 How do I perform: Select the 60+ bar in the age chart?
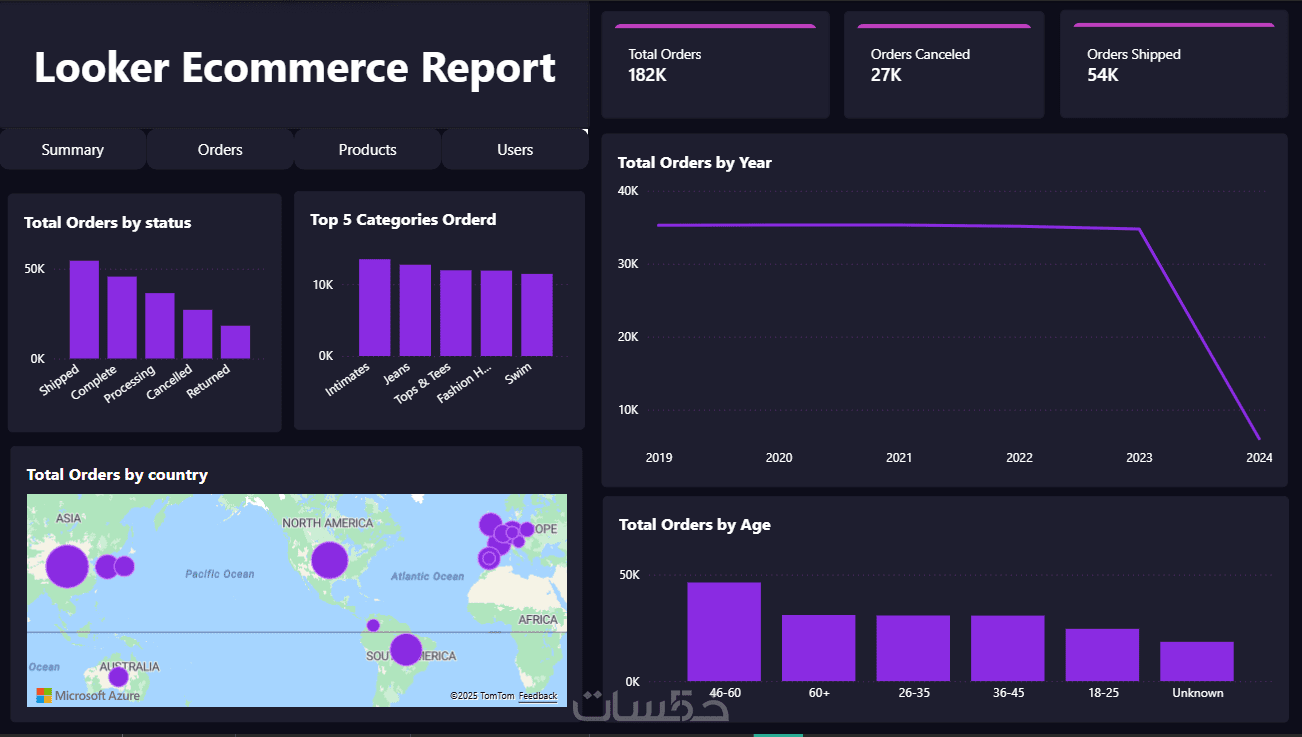pyautogui.click(x=819, y=648)
